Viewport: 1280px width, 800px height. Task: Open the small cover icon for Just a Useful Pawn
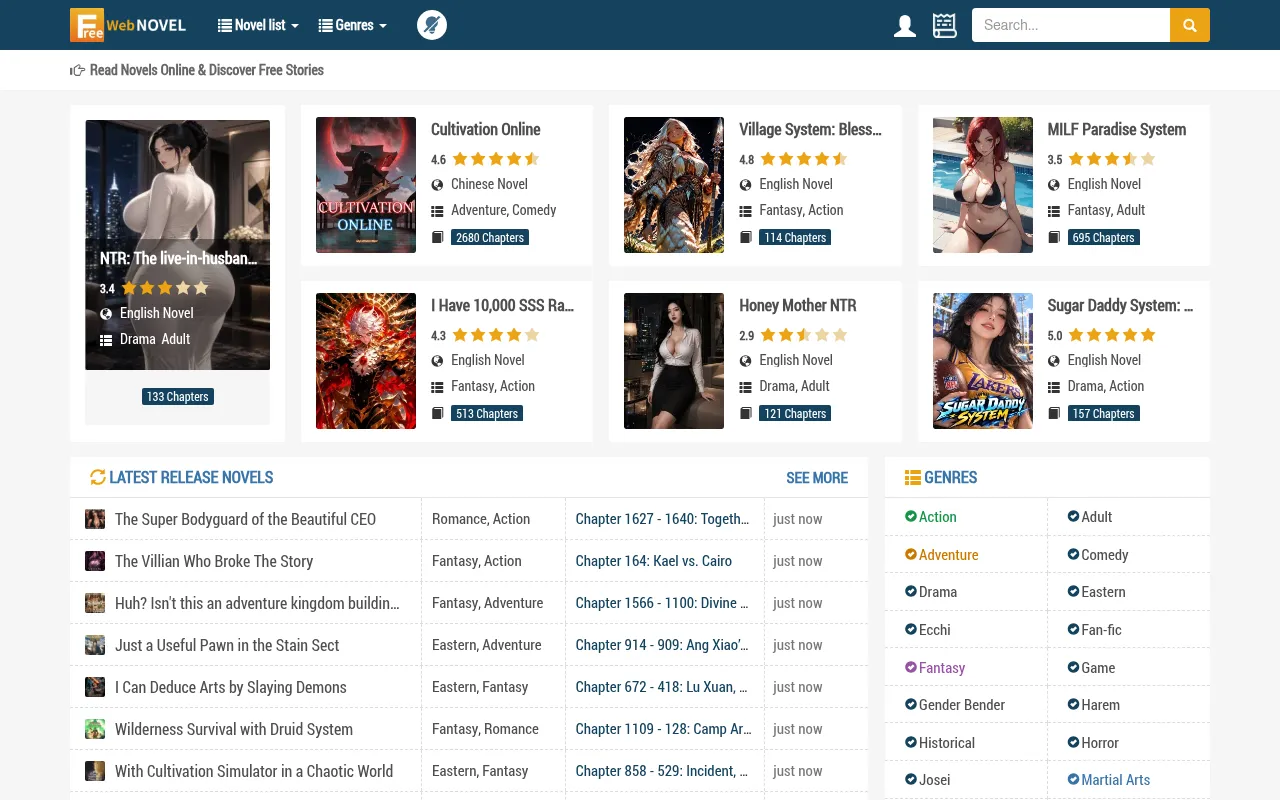point(95,645)
